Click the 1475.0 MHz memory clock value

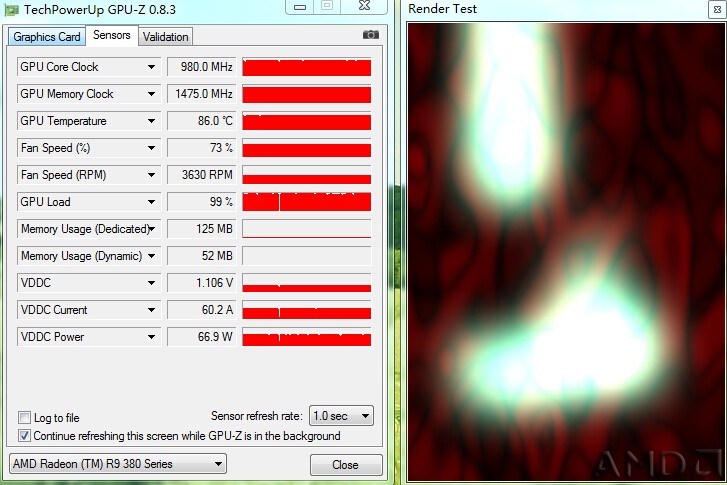pos(201,94)
